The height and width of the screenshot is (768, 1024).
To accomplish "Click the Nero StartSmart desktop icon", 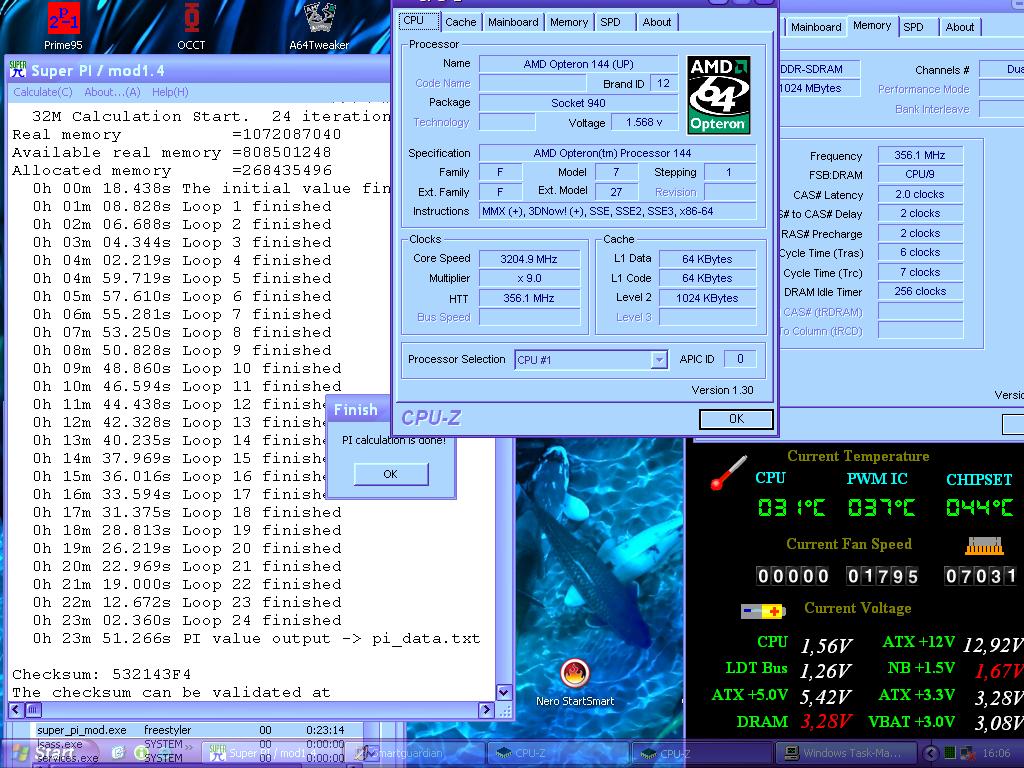I will [x=574, y=675].
